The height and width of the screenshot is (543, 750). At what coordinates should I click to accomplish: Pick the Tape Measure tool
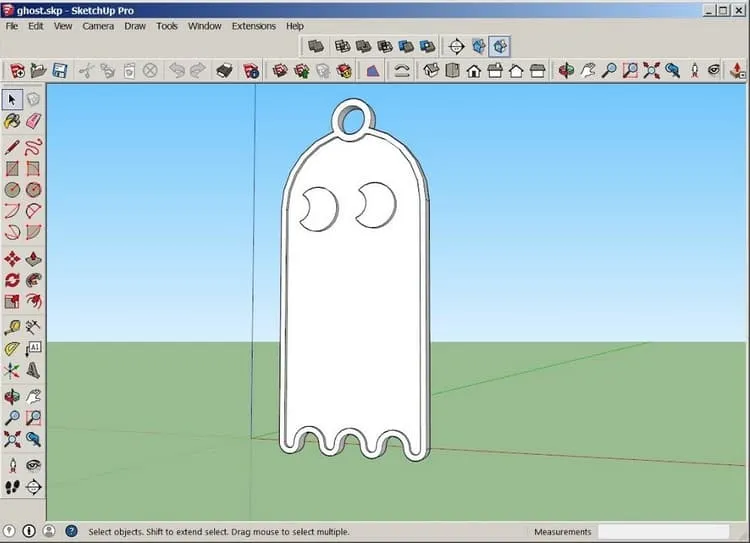12,327
